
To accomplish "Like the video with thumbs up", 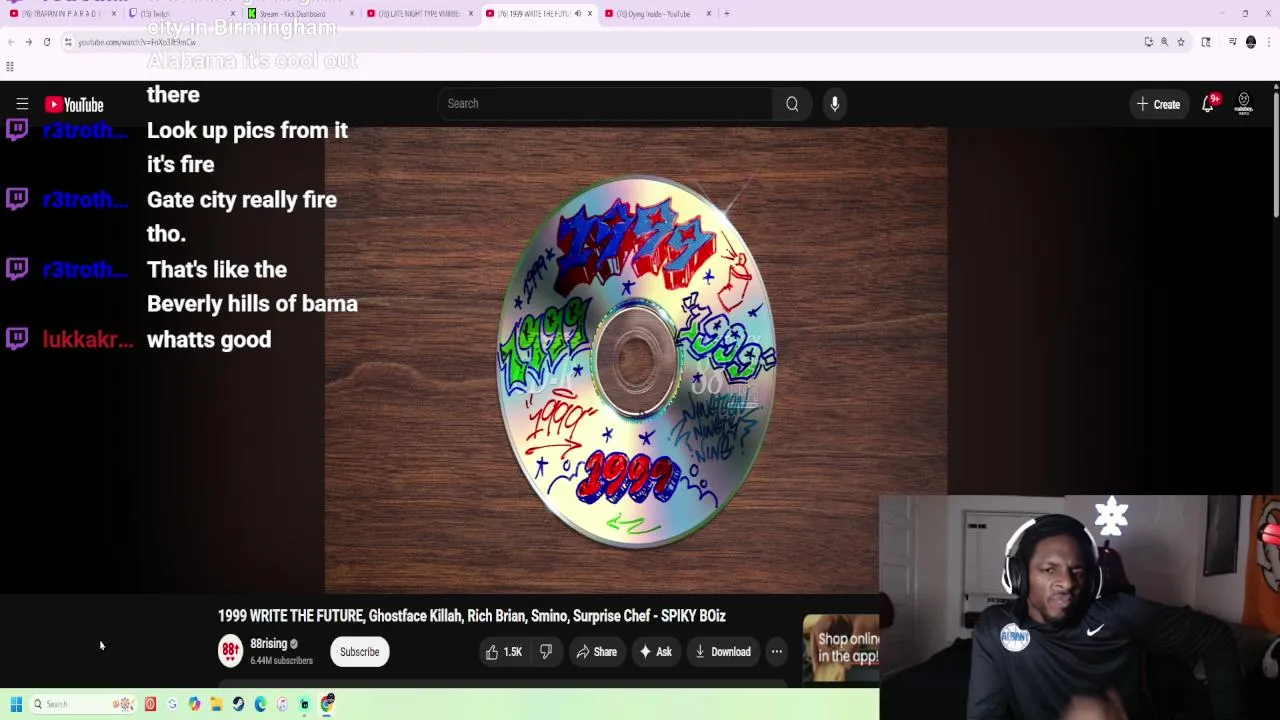I will 504,652.
